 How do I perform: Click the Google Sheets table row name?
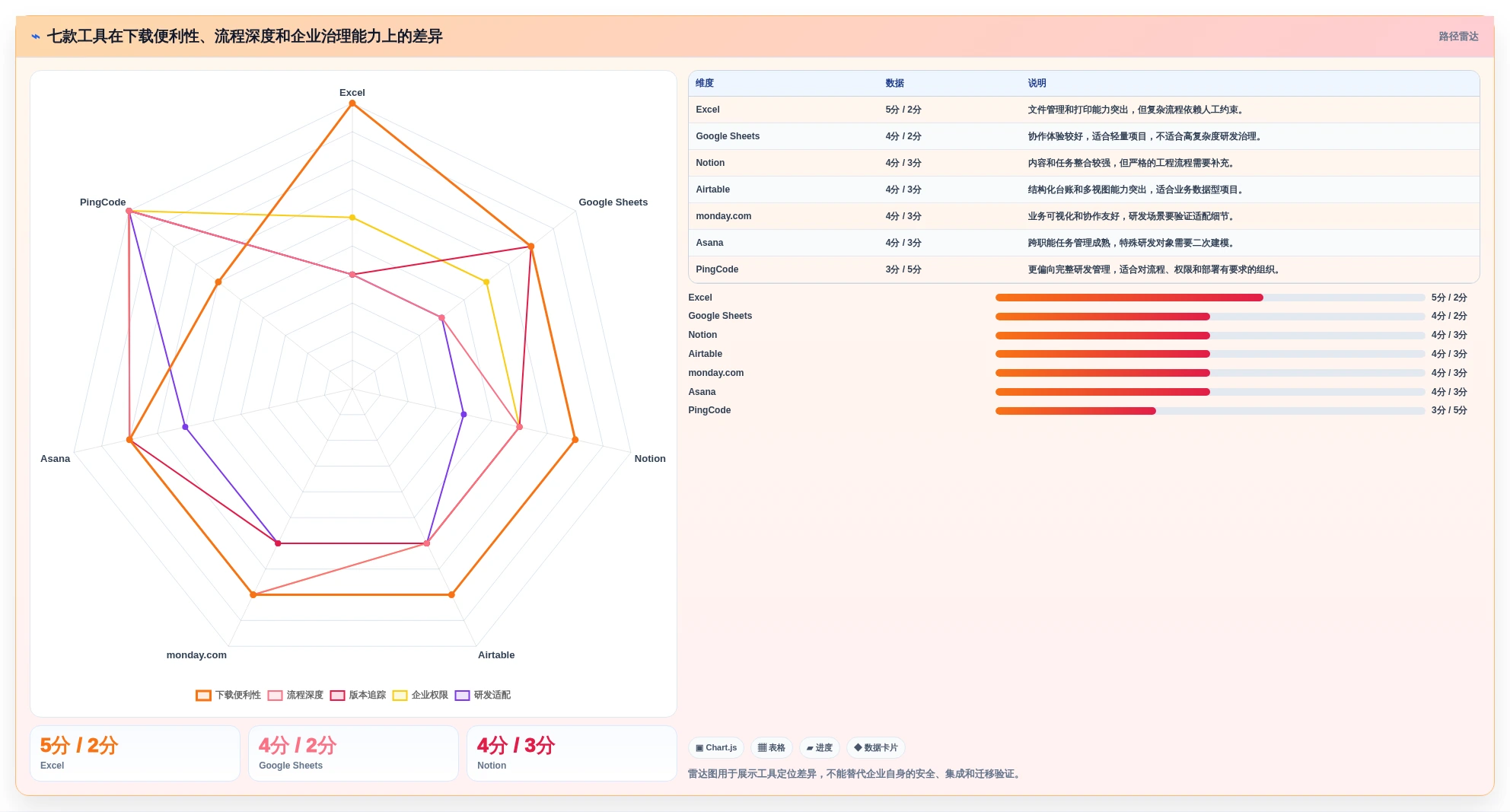pos(728,136)
